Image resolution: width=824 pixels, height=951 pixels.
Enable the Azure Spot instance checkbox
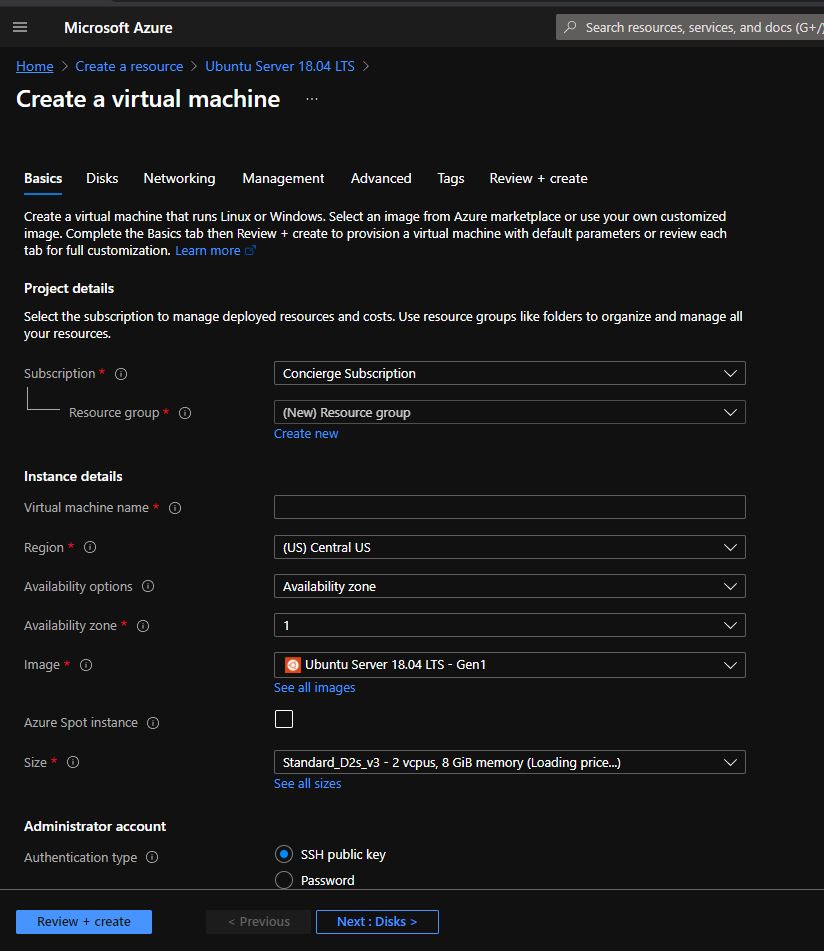[284, 719]
